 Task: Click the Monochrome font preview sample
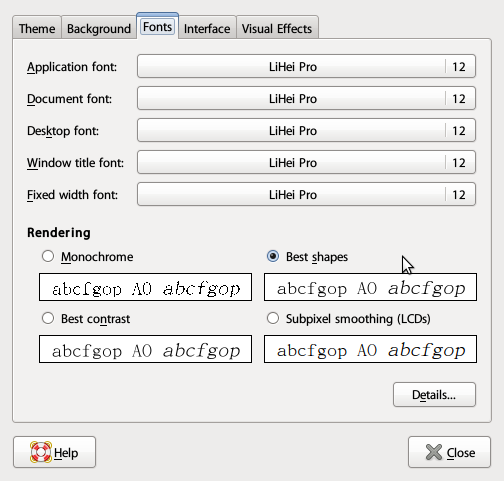tap(145, 287)
